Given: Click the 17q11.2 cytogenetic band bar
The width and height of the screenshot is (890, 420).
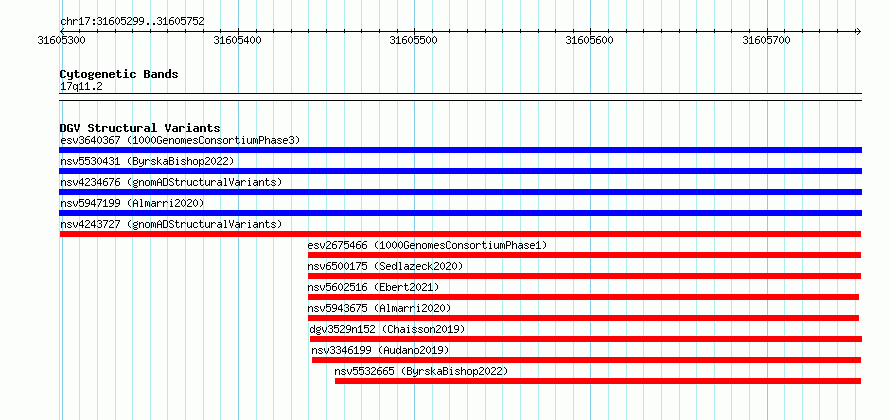Looking at the screenshot, I should click(460, 97).
